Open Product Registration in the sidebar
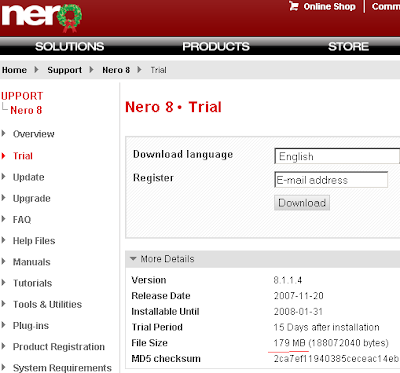This screenshot has height=373, width=400. pos(59,347)
